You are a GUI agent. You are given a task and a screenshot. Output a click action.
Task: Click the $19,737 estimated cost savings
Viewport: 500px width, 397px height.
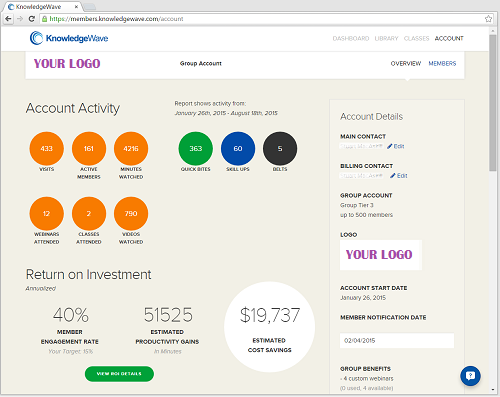coord(270,315)
